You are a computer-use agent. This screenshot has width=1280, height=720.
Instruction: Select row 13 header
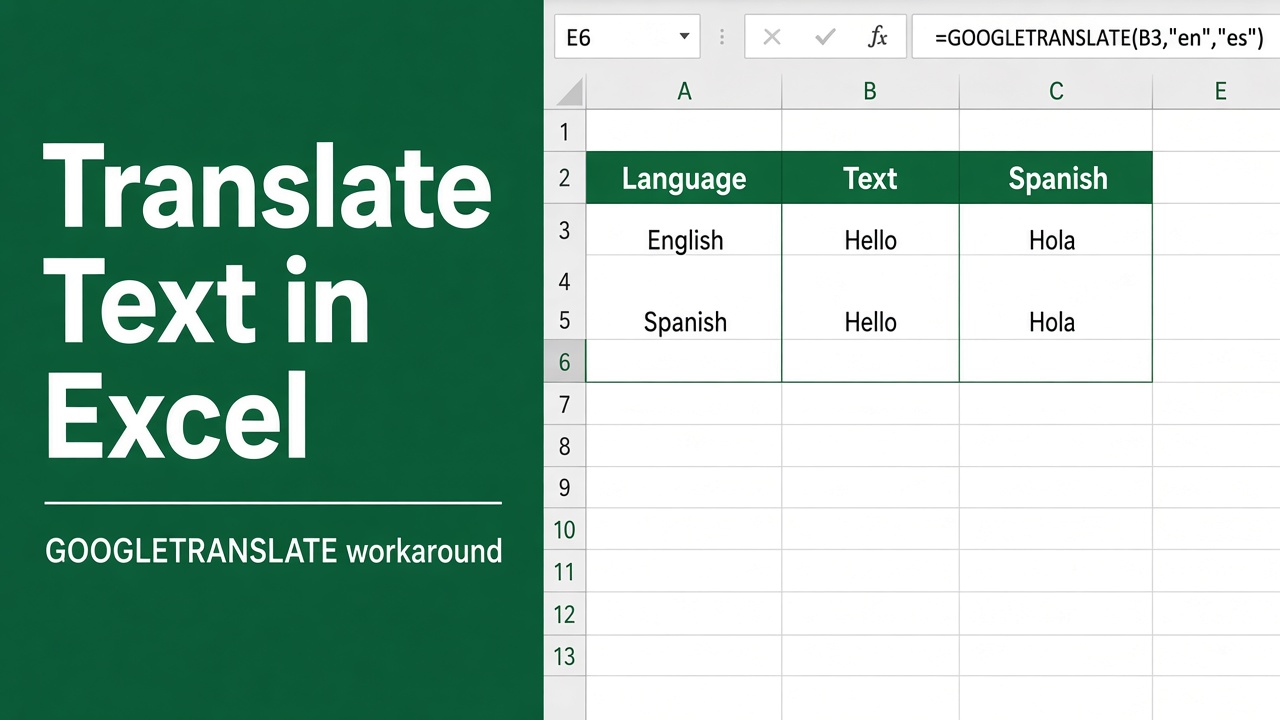click(565, 656)
